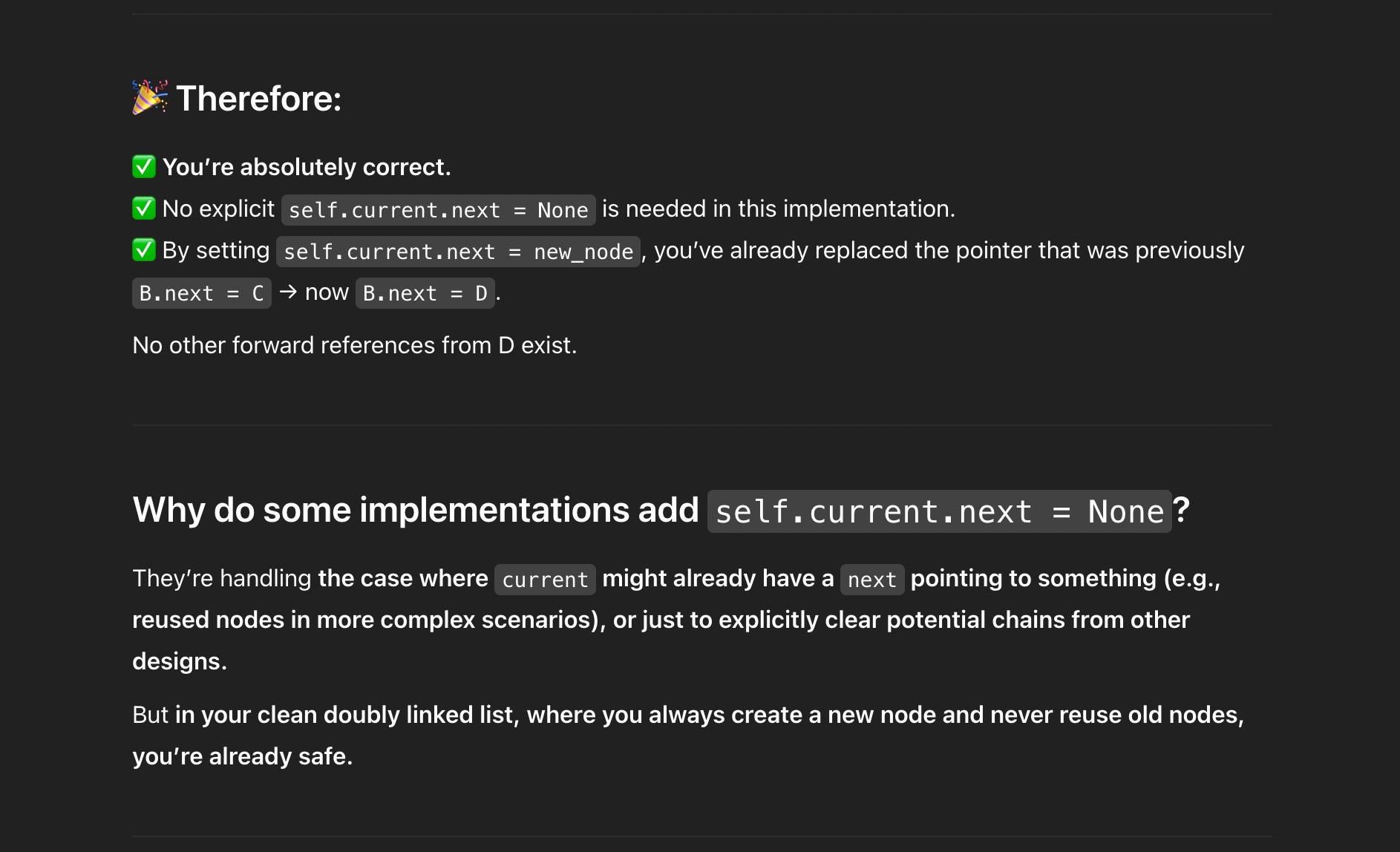
Task: Click the "next" inline code word
Action: click(871, 580)
